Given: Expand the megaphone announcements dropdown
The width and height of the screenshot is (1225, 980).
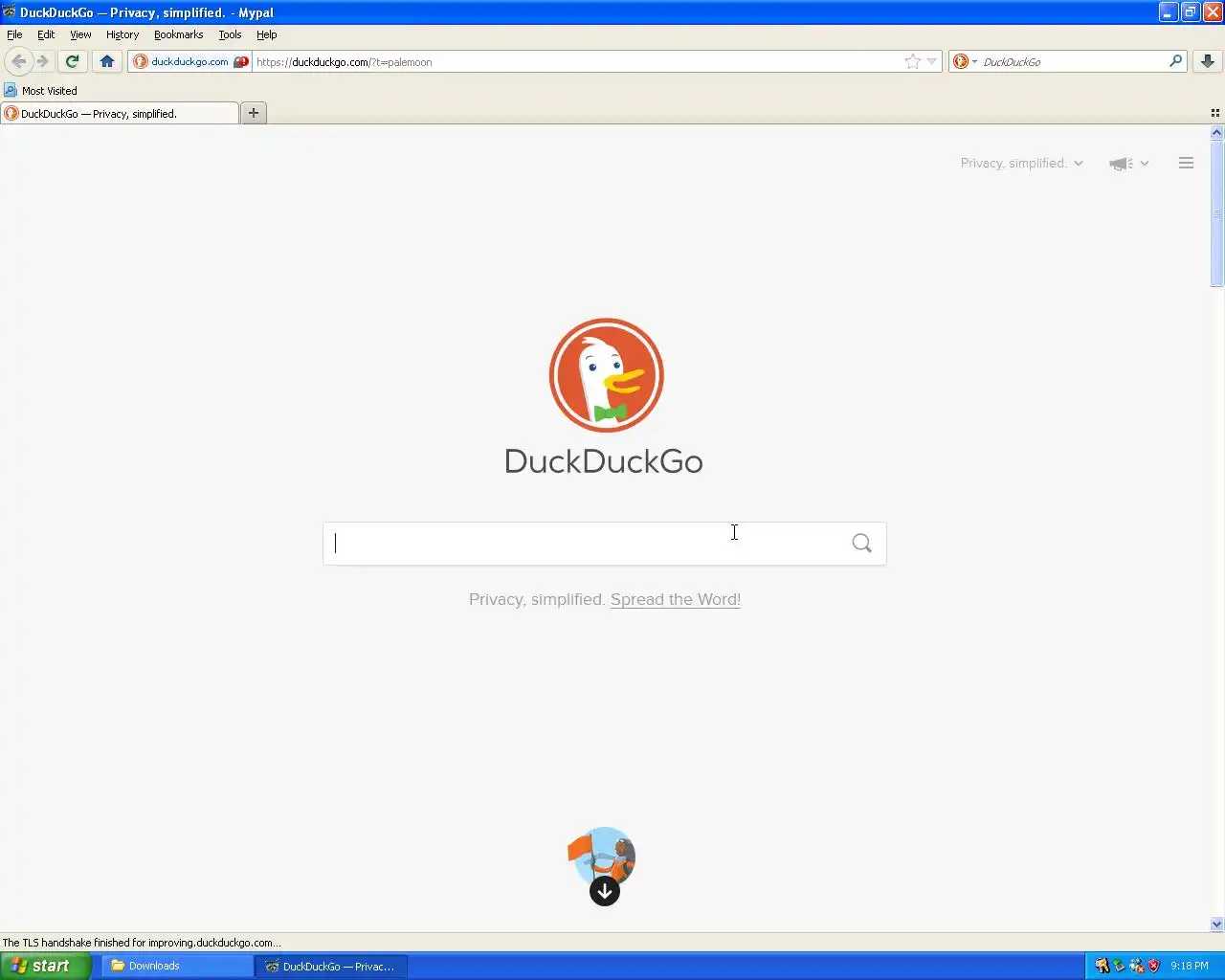Looking at the screenshot, I should click(1129, 164).
